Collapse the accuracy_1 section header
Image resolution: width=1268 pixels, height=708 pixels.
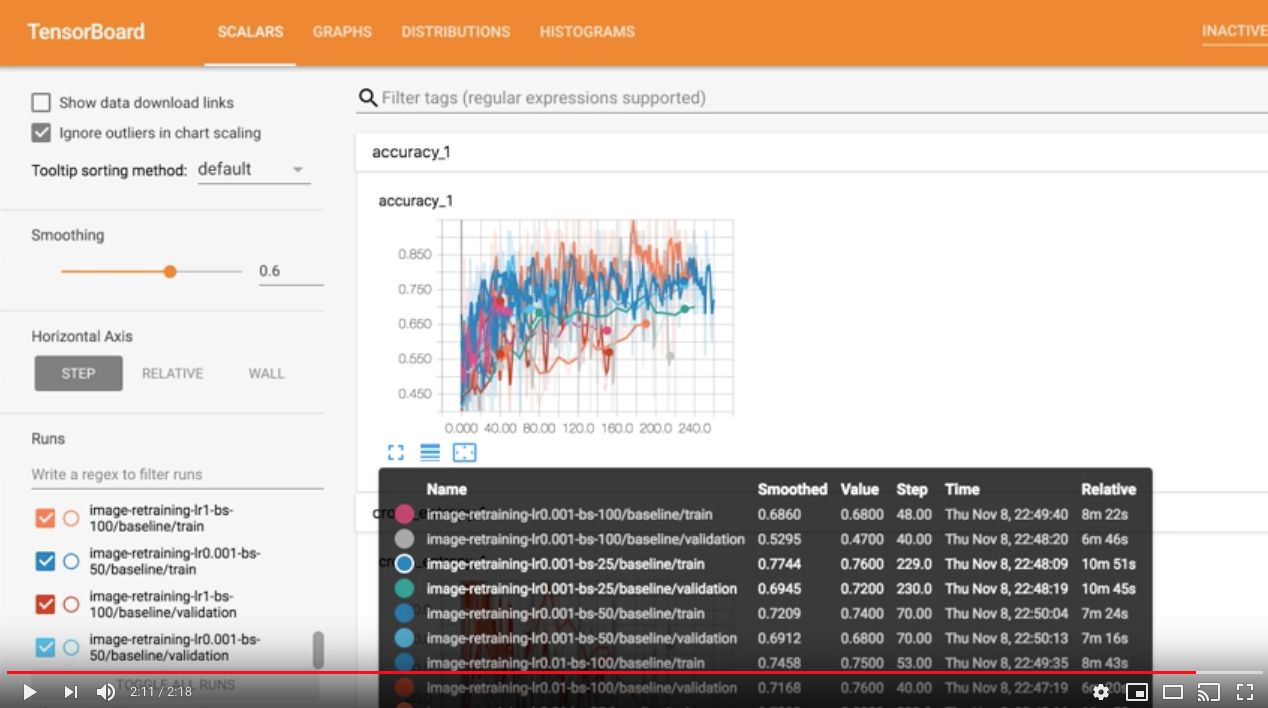coord(812,152)
